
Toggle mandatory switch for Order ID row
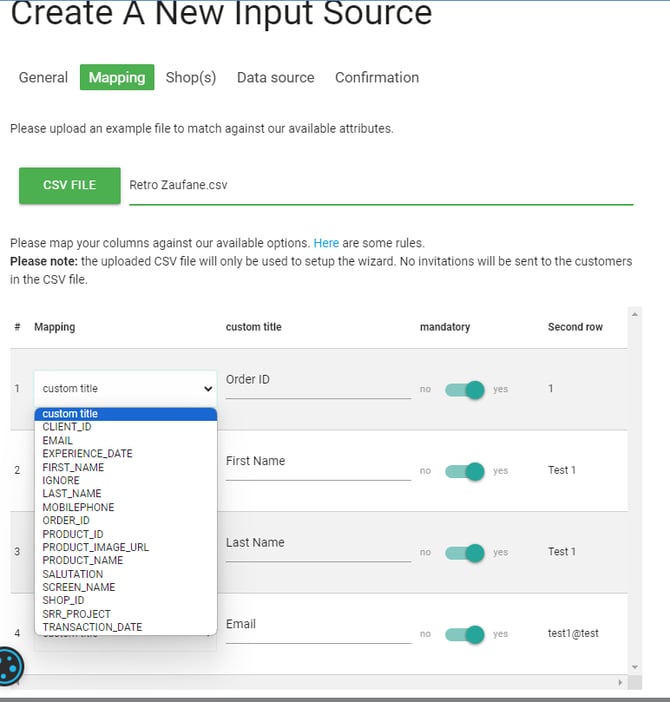click(465, 389)
